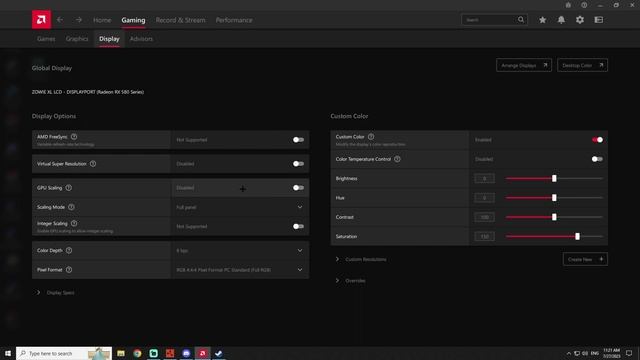This screenshot has height=360, width=640.
Task: Disable Custom Color toggle
Action: click(597, 140)
